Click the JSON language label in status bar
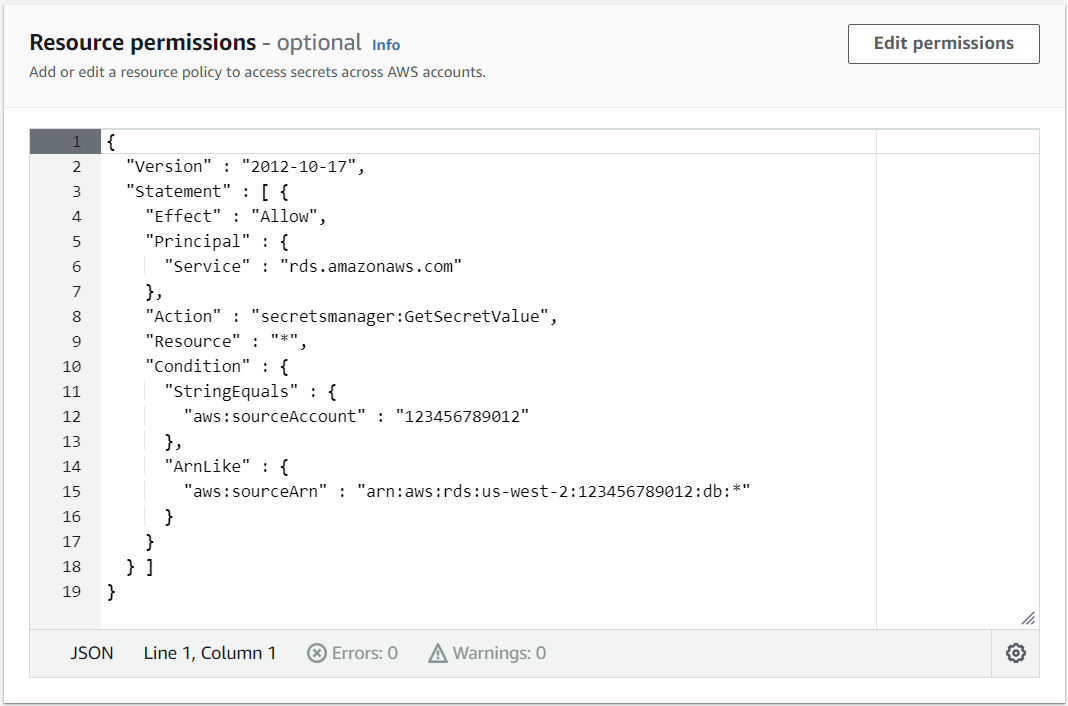 click(x=92, y=653)
